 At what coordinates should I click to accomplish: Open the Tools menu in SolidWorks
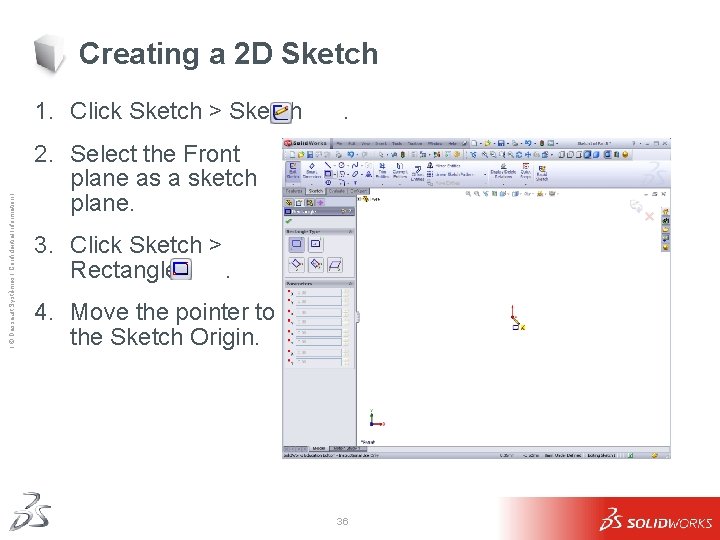(397, 144)
